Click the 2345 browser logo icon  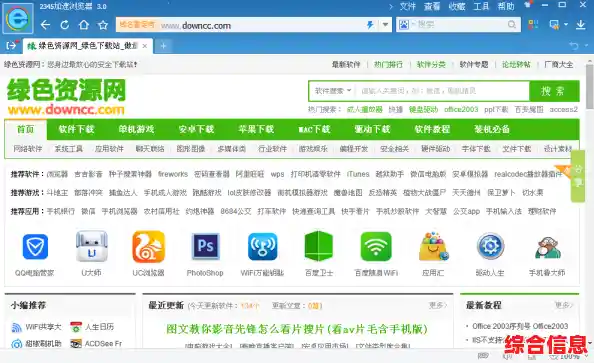click(18, 18)
